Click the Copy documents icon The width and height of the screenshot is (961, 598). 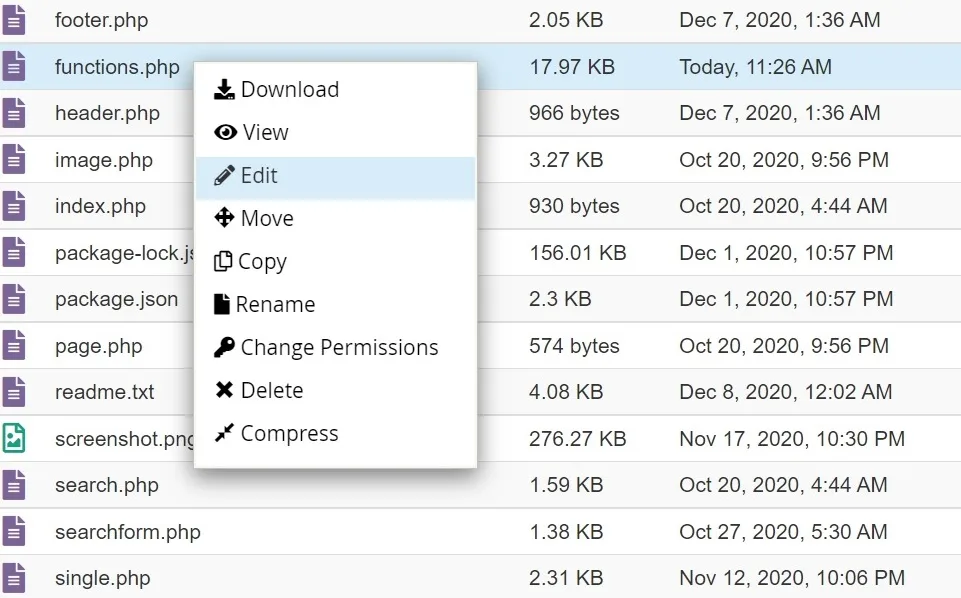click(222, 261)
